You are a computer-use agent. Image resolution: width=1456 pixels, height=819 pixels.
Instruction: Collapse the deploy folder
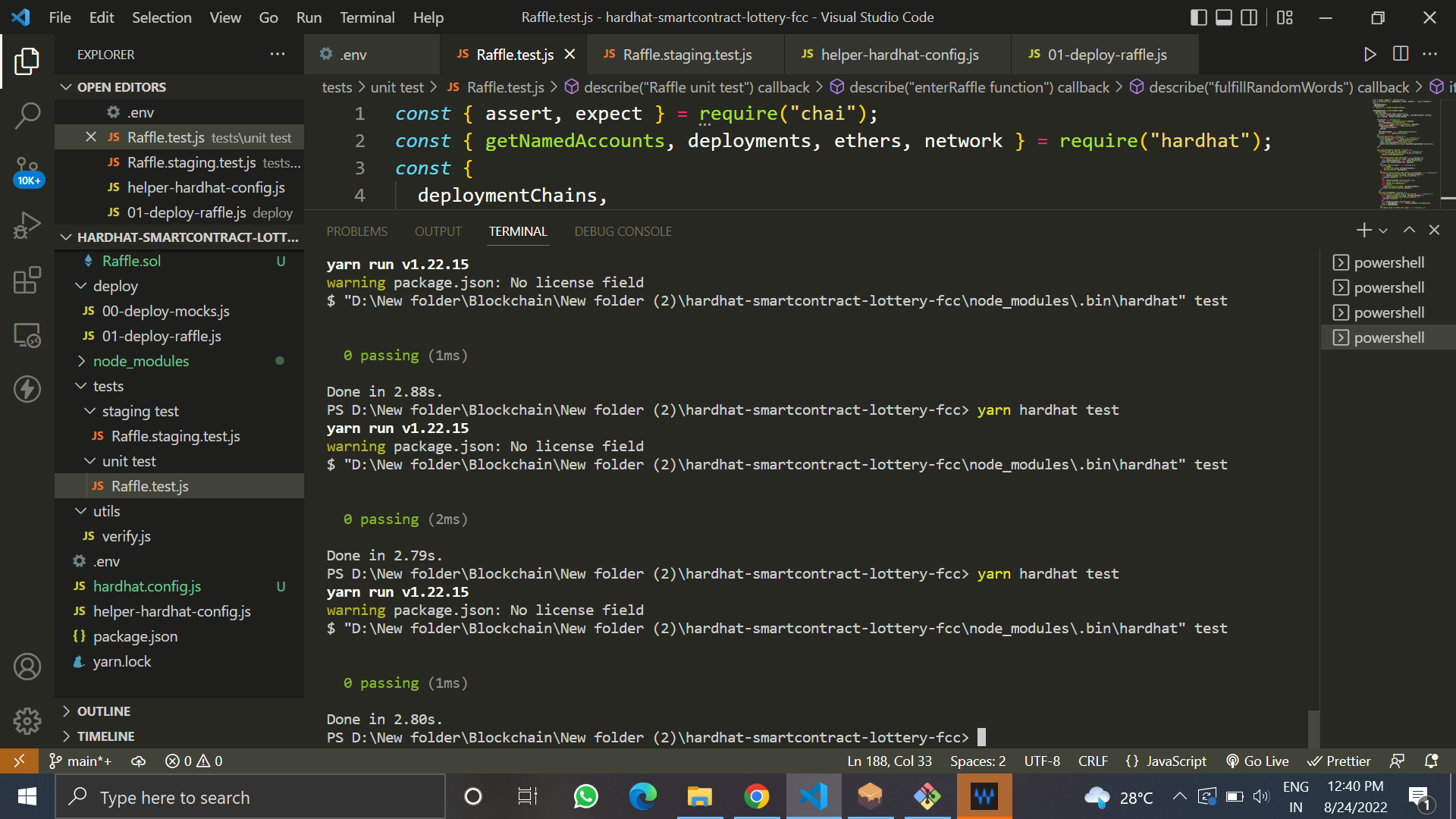(x=180, y=286)
